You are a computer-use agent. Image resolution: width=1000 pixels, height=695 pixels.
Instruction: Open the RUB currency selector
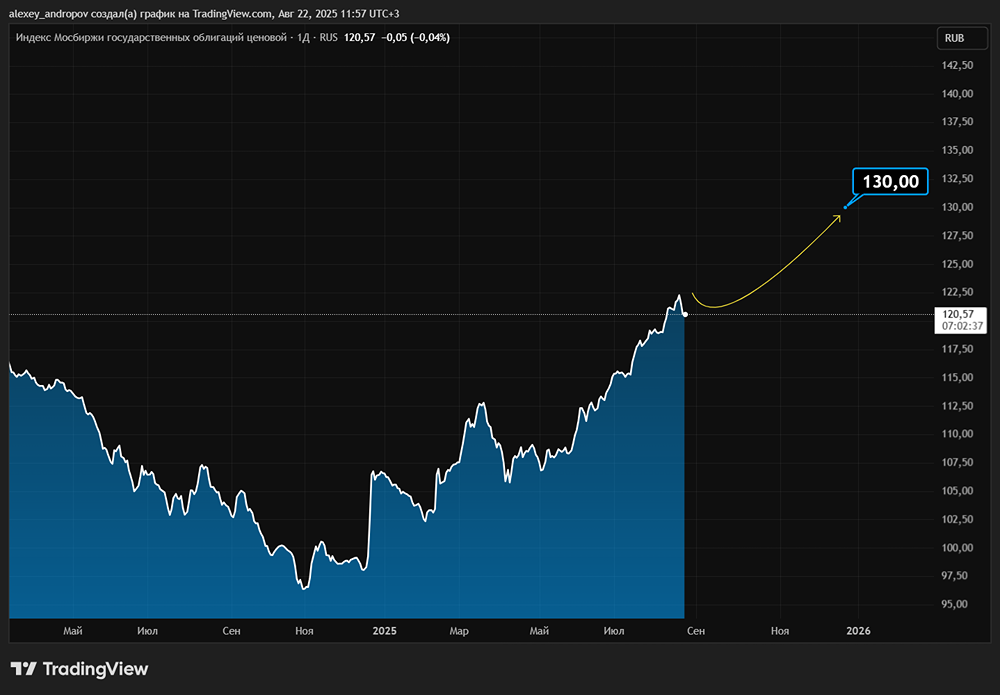click(955, 38)
